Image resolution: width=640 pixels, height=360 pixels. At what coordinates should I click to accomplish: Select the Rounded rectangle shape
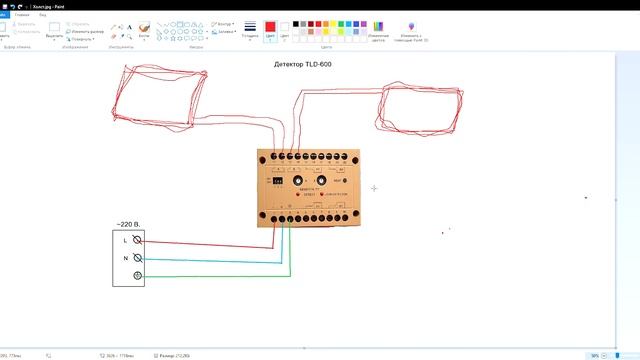(x=187, y=25)
